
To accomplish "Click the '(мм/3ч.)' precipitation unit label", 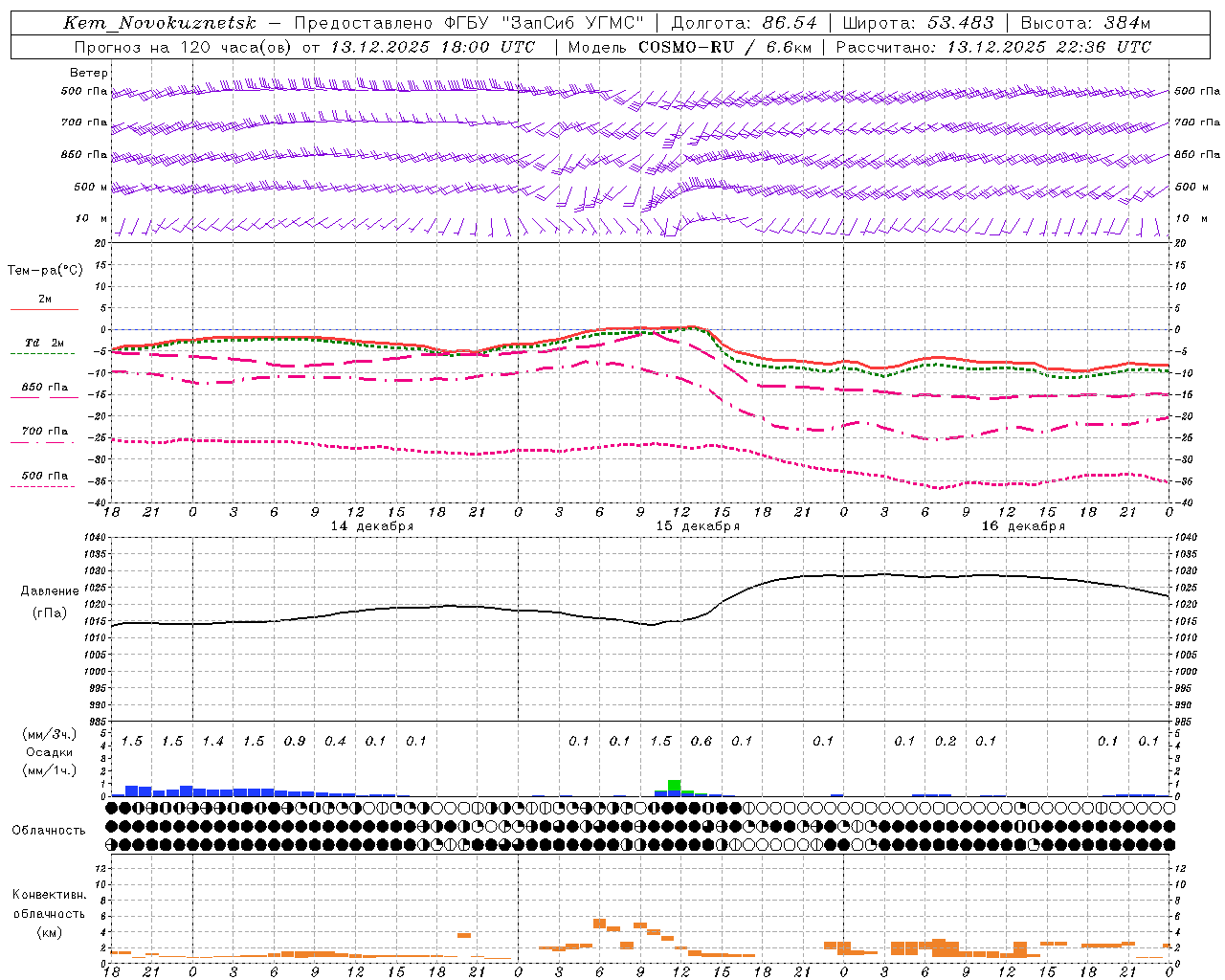I will pyautogui.click(x=48, y=734).
